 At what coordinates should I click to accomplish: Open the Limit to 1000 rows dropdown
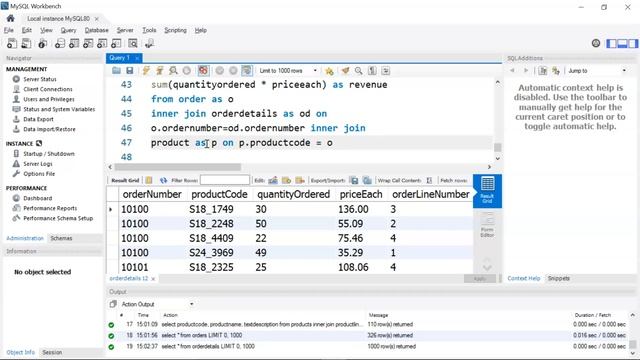point(288,71)
